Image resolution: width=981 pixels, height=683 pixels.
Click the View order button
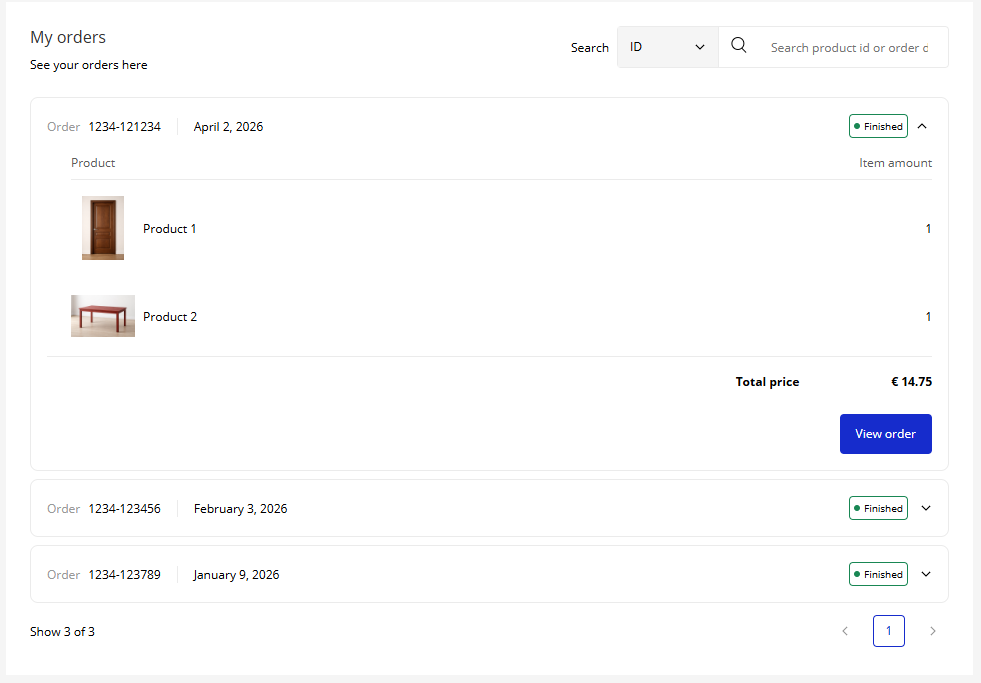[x=885, y=433]
